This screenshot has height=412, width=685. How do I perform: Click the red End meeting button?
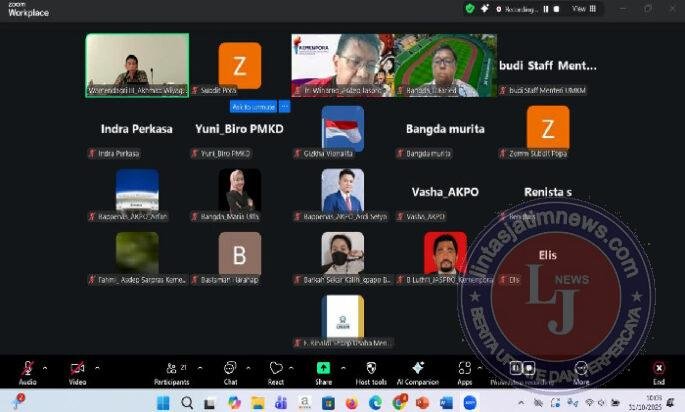point(658,369)
